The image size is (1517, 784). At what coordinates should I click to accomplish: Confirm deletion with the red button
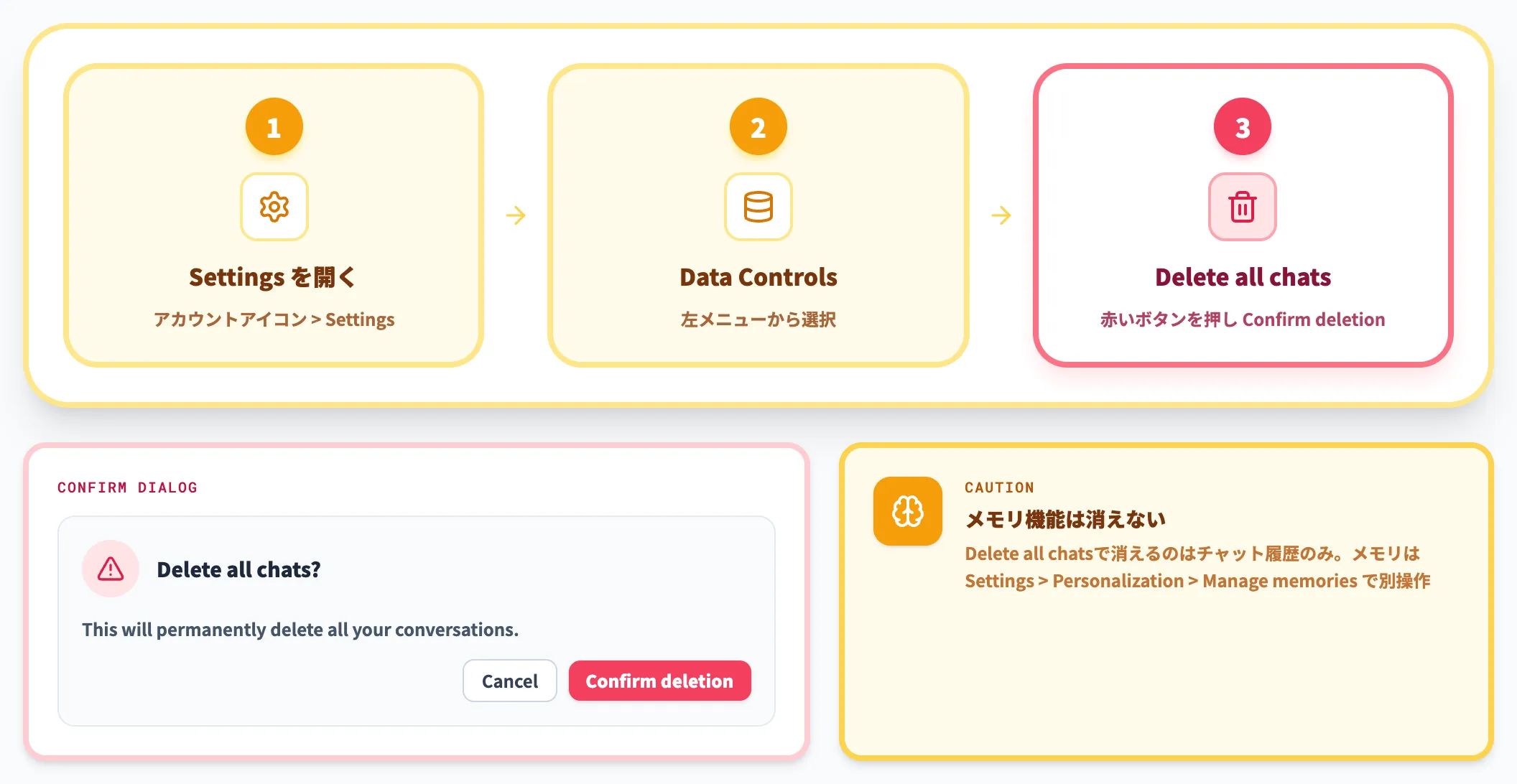[x=660, y=681]
